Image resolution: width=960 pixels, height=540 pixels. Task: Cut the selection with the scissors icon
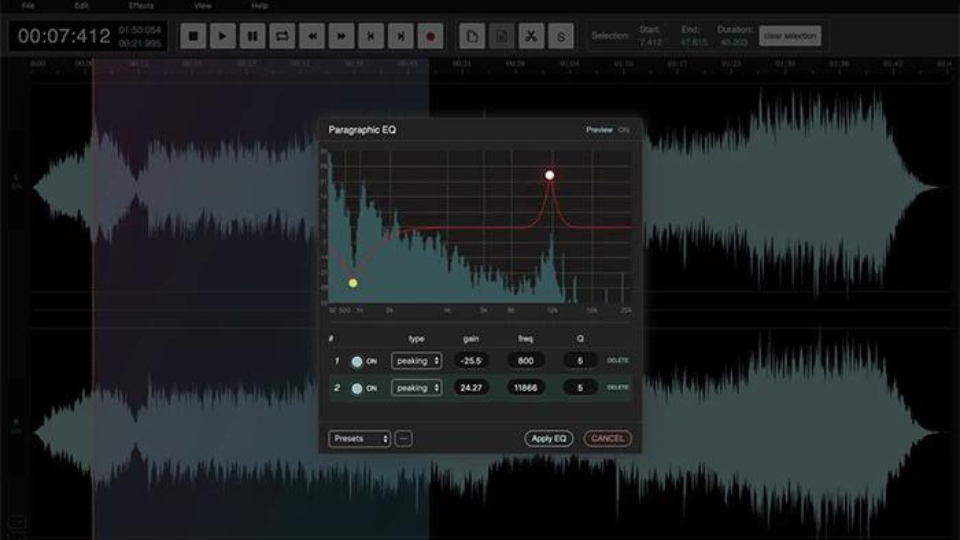pos(531,36)
